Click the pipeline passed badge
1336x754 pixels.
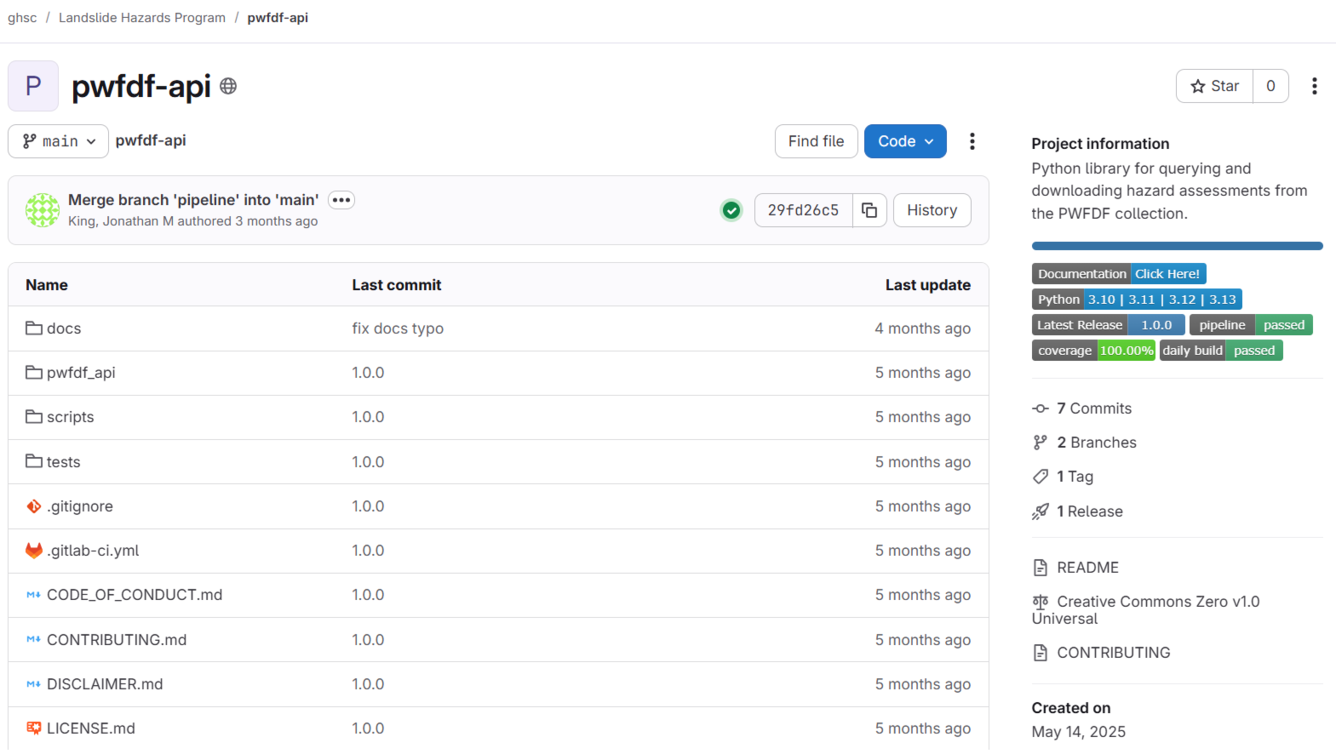(1251, 325)
